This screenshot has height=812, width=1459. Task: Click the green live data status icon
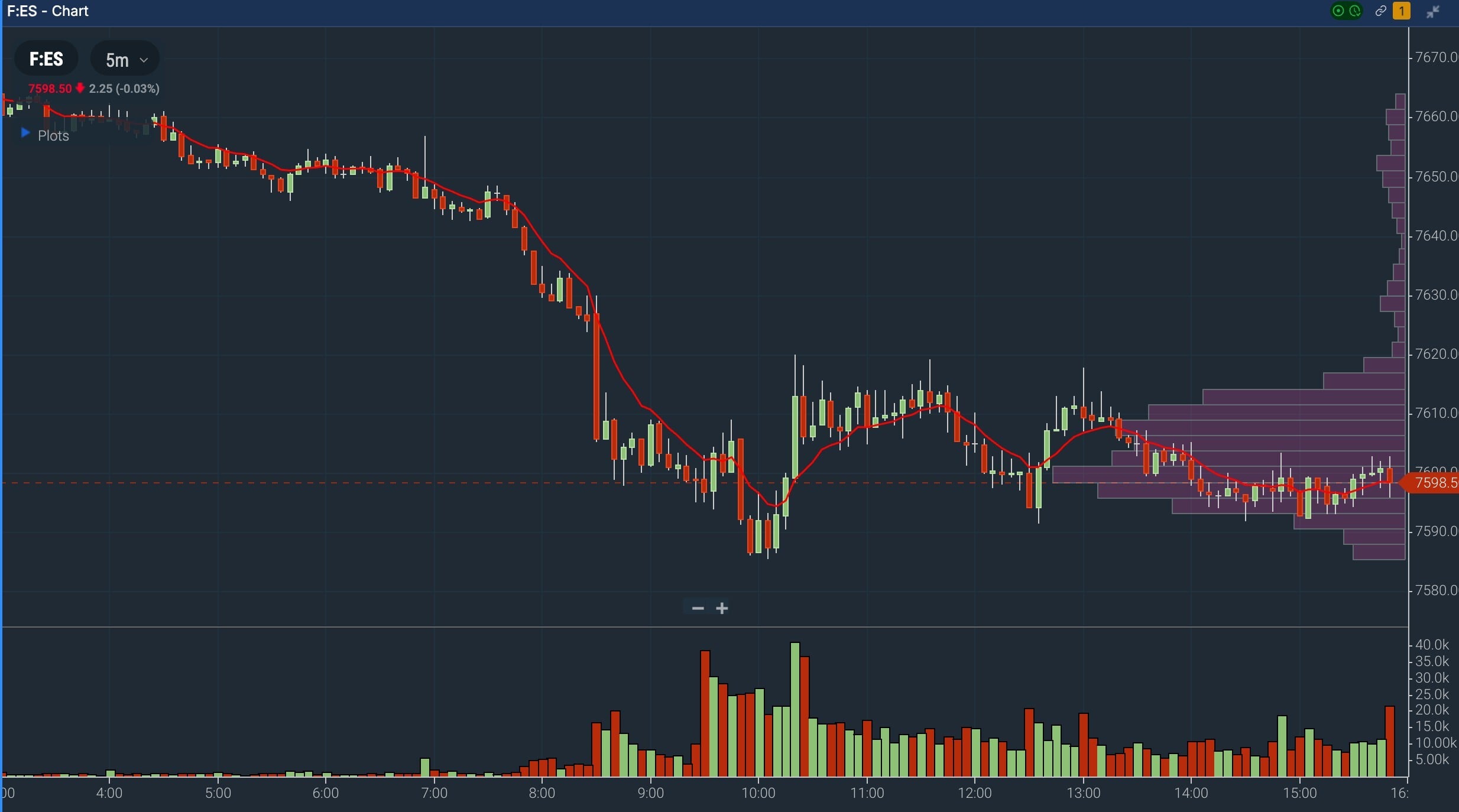[x=1339, y=11]
